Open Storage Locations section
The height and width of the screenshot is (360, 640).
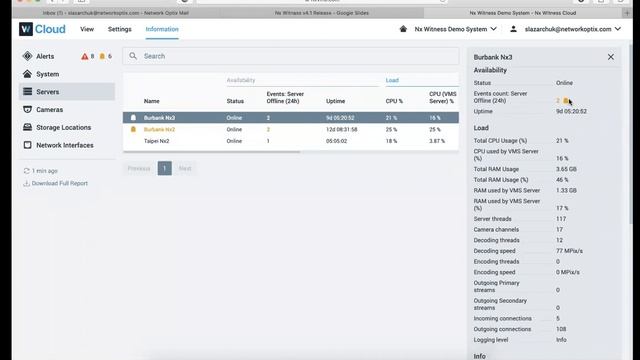tap(63, 127)
